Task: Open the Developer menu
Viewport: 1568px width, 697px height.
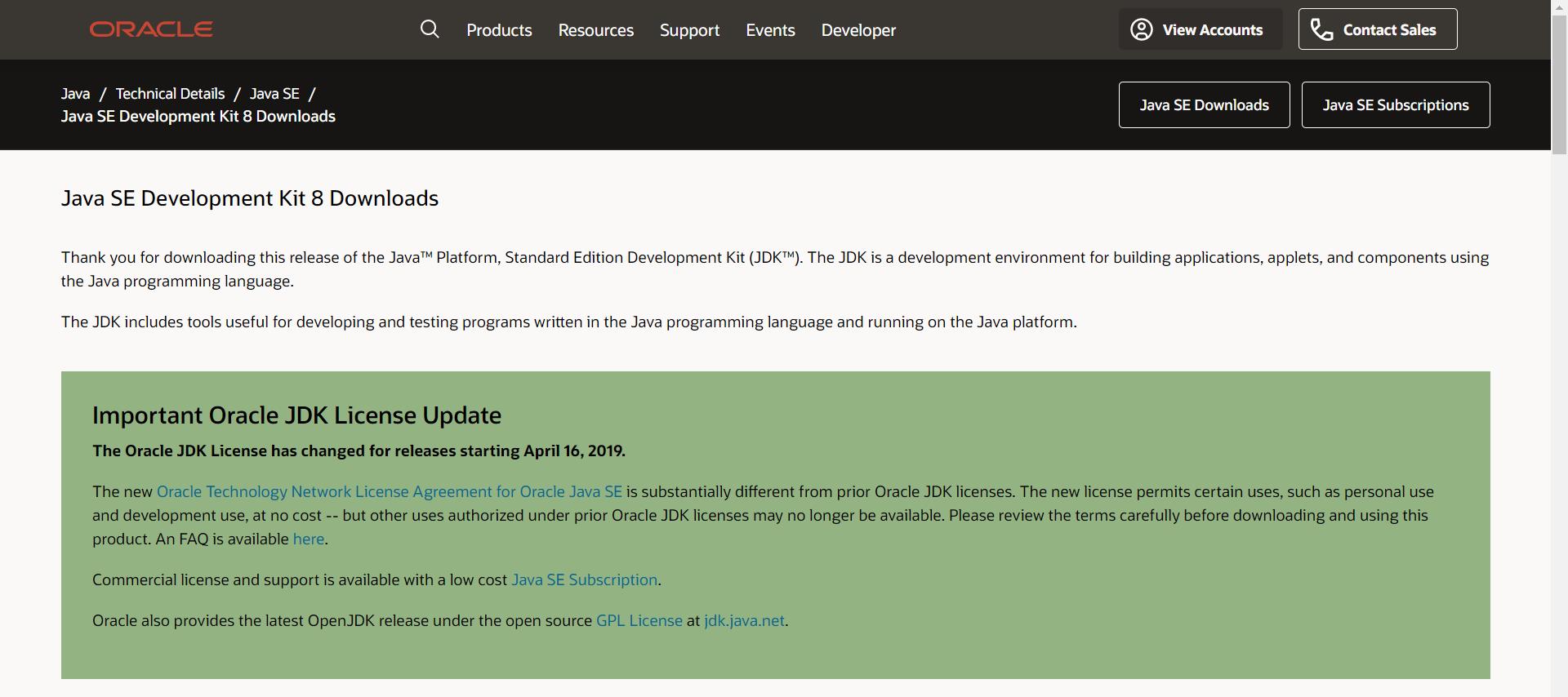Action: [x=858, y=30]
